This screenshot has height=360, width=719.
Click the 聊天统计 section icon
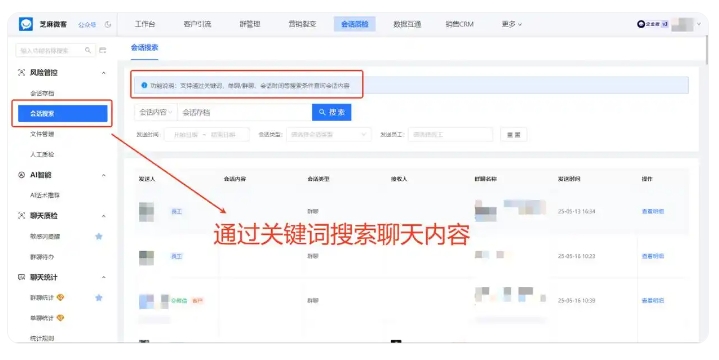21,277
